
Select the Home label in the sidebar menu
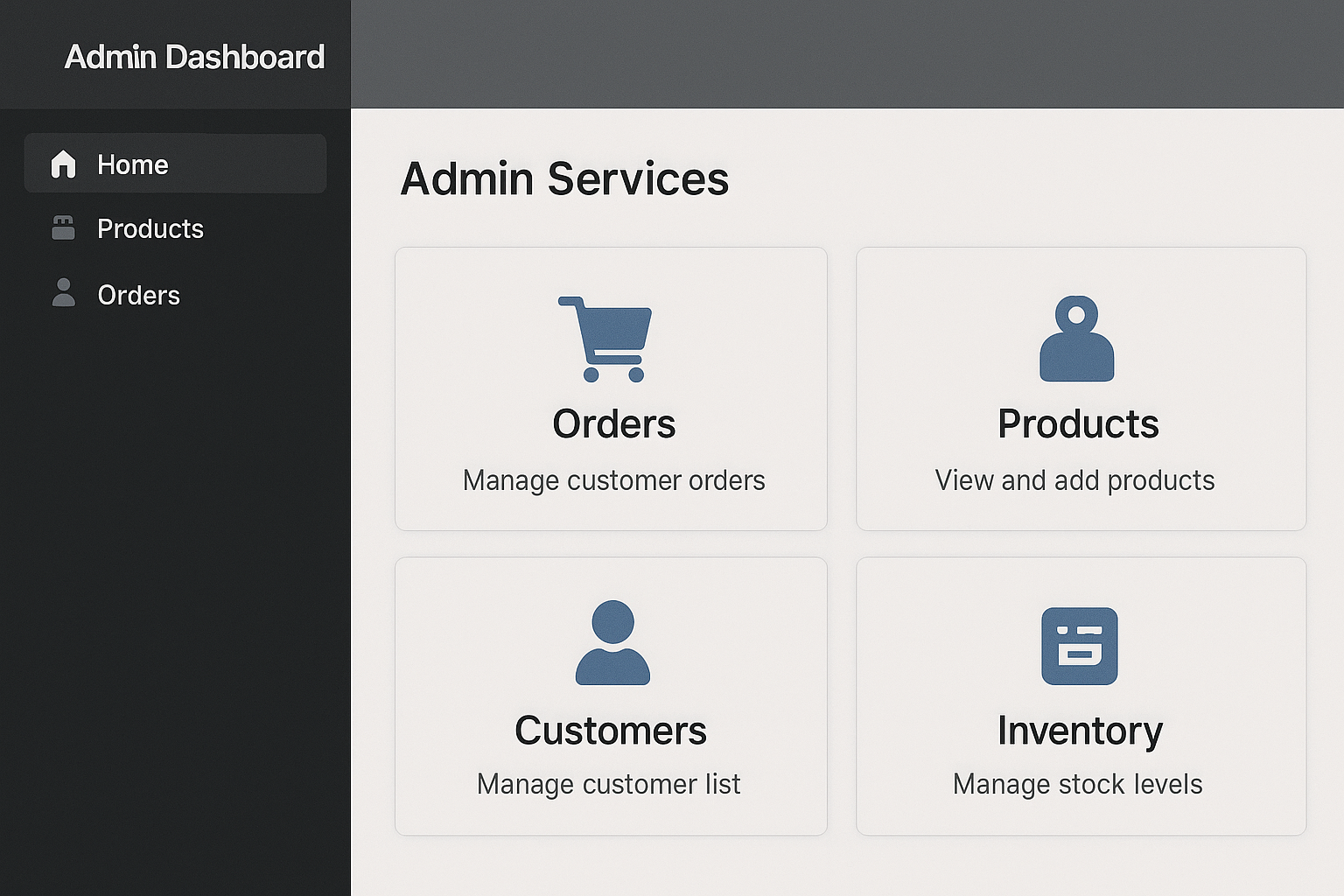coord(132,164)
